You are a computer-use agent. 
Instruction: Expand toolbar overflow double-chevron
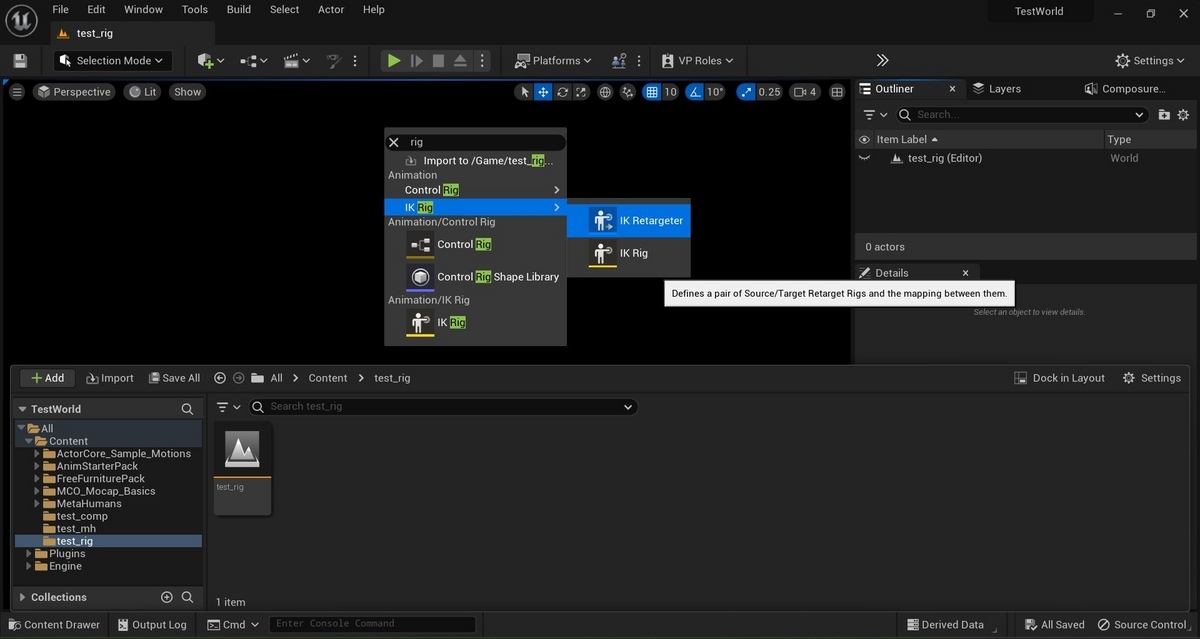pos(882,60)
